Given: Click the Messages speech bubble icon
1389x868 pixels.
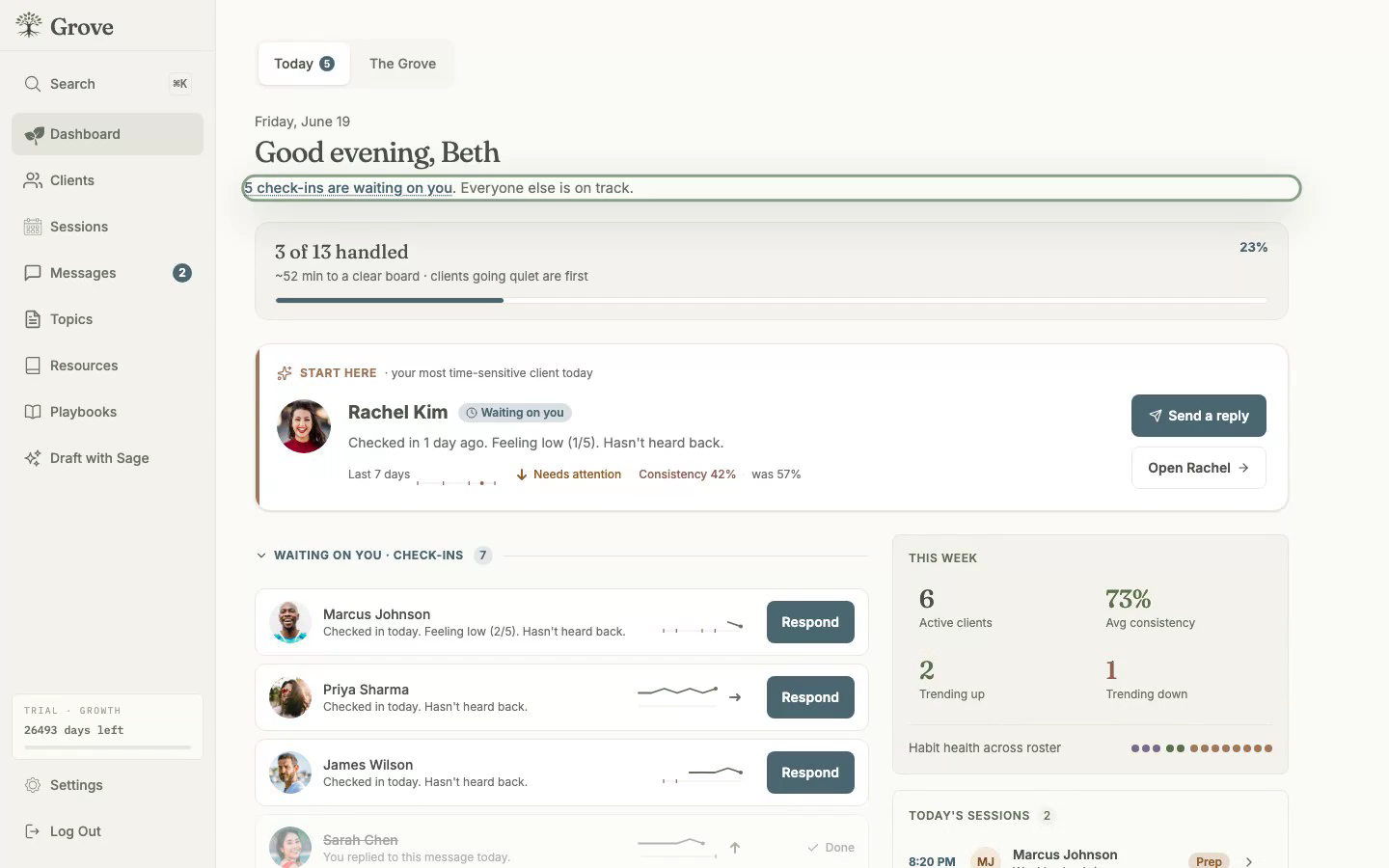Looking at the screenshot, I should 33,273.
